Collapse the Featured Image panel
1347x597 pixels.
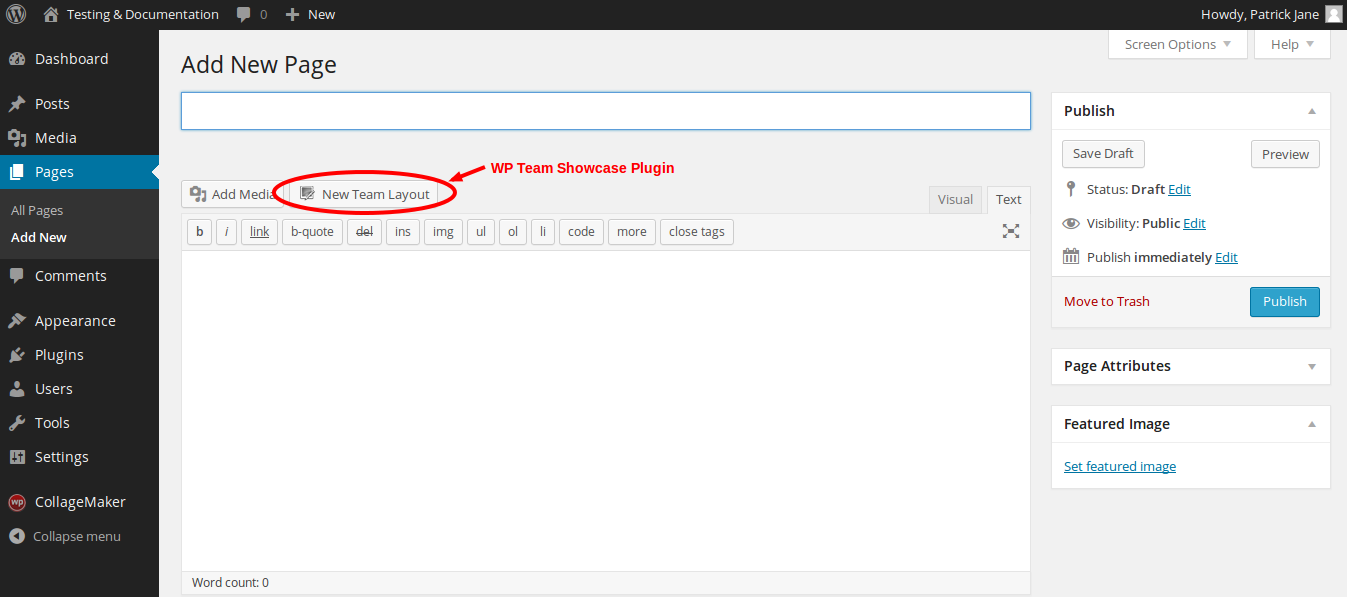click(1312, 424)
